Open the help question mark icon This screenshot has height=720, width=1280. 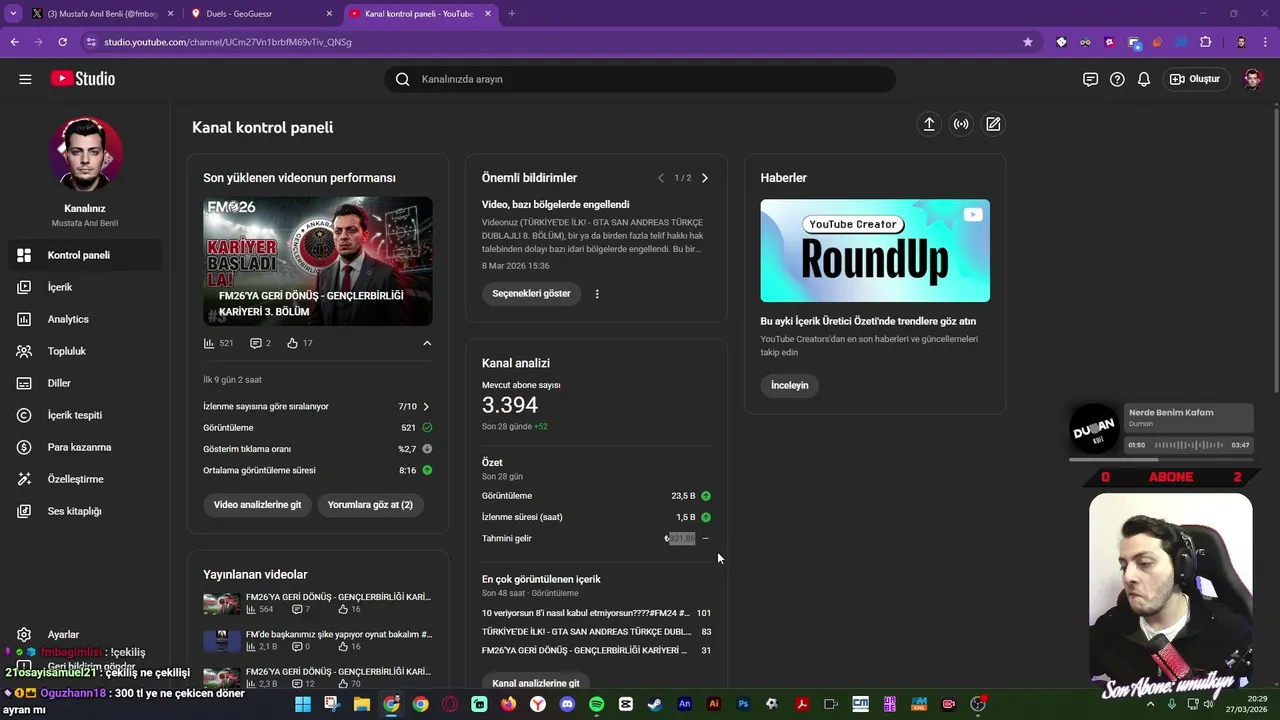coord(1117,79)
